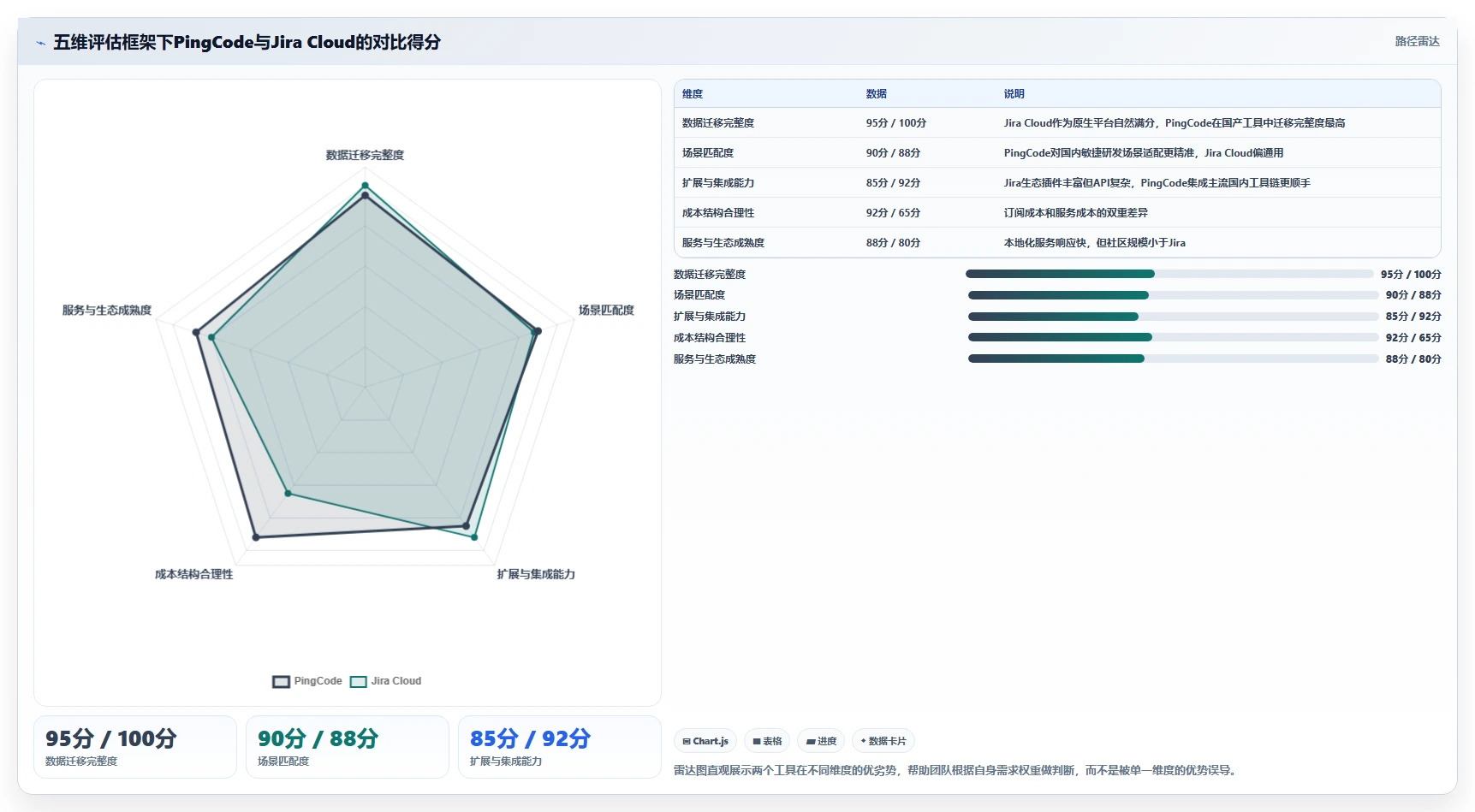
Task: Open the 85分 / 92分 data card
Action: [560, 747]
